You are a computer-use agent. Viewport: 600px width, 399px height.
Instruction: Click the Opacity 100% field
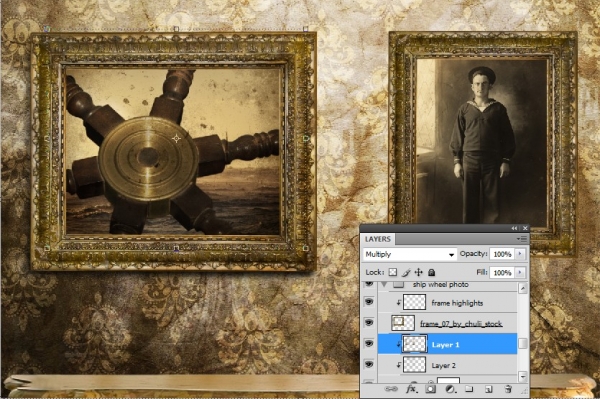[x=502, y=254]
